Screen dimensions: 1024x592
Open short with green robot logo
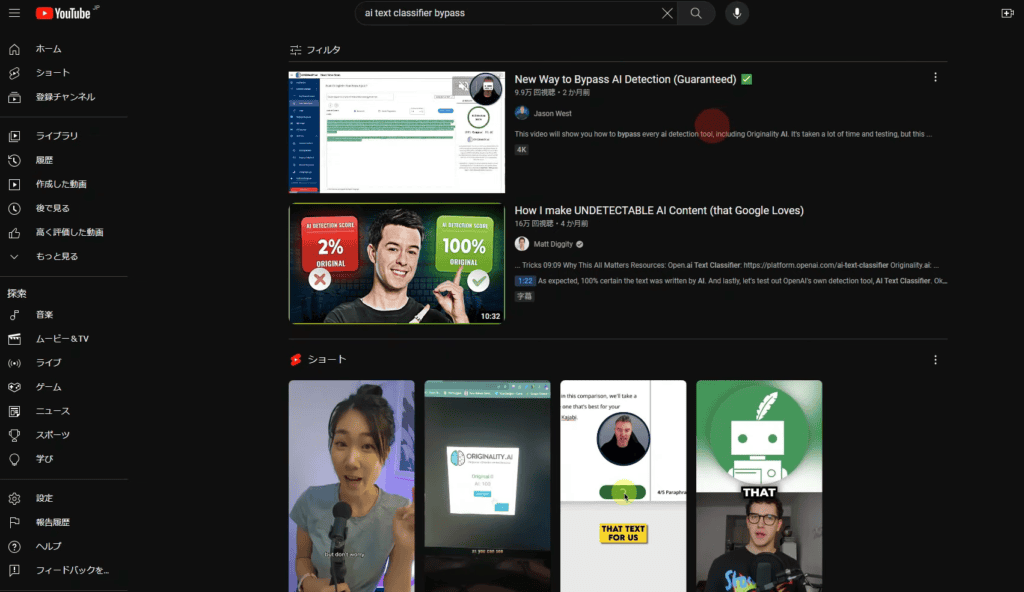pos(759,486)
